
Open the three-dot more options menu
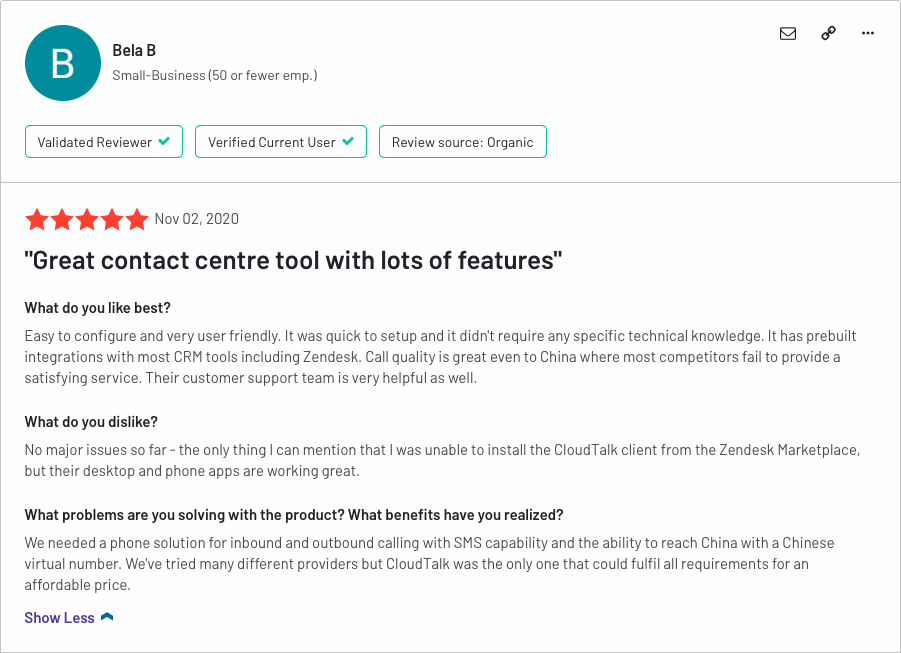click(x=868, y=33)
